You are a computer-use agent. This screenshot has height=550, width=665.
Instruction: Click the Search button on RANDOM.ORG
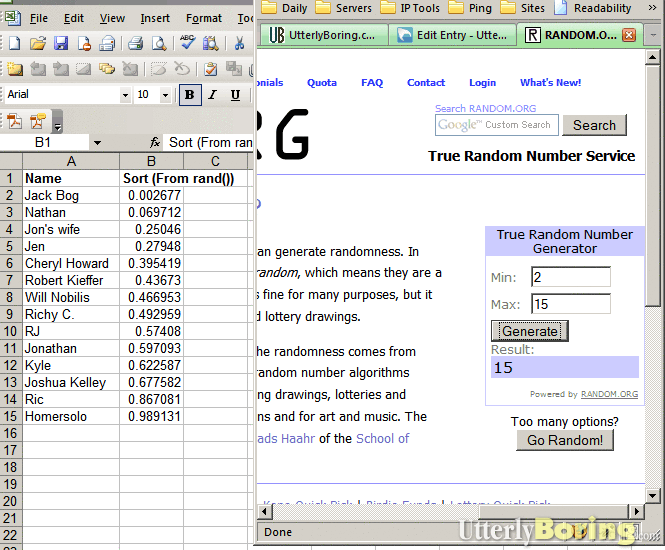(x=594, y=125)
